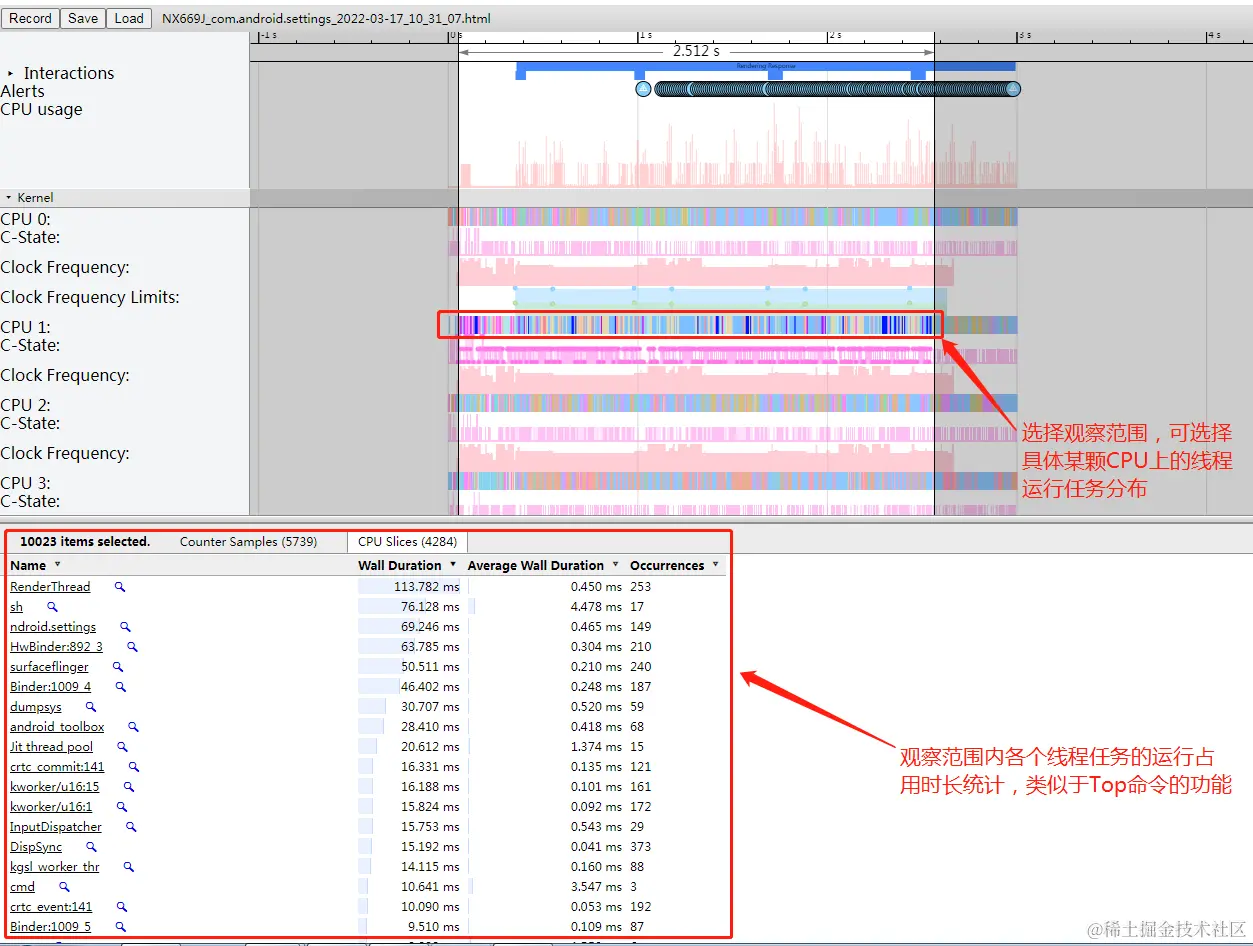Click the magnifier next to ndroid.settings
The height and width of the screenshot is (946, 1253).
[x=125, y=627]
